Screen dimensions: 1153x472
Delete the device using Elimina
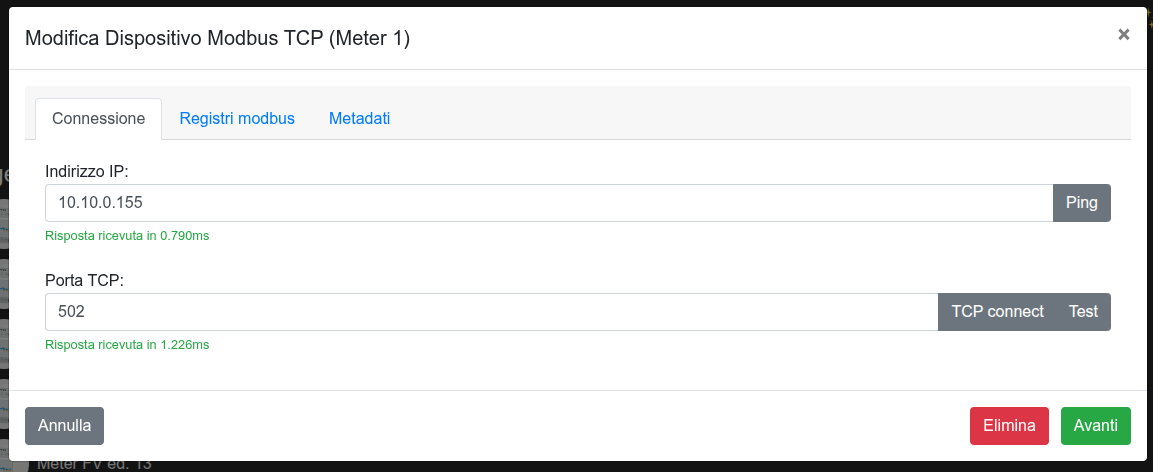point(1009,426)
